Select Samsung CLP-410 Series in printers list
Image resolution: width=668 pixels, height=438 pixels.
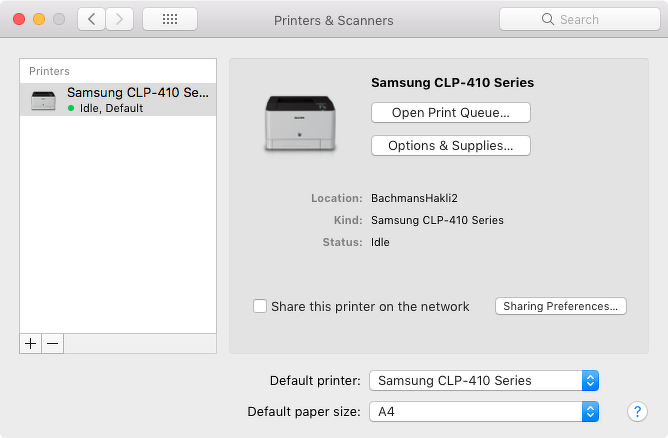coord(137,93)
